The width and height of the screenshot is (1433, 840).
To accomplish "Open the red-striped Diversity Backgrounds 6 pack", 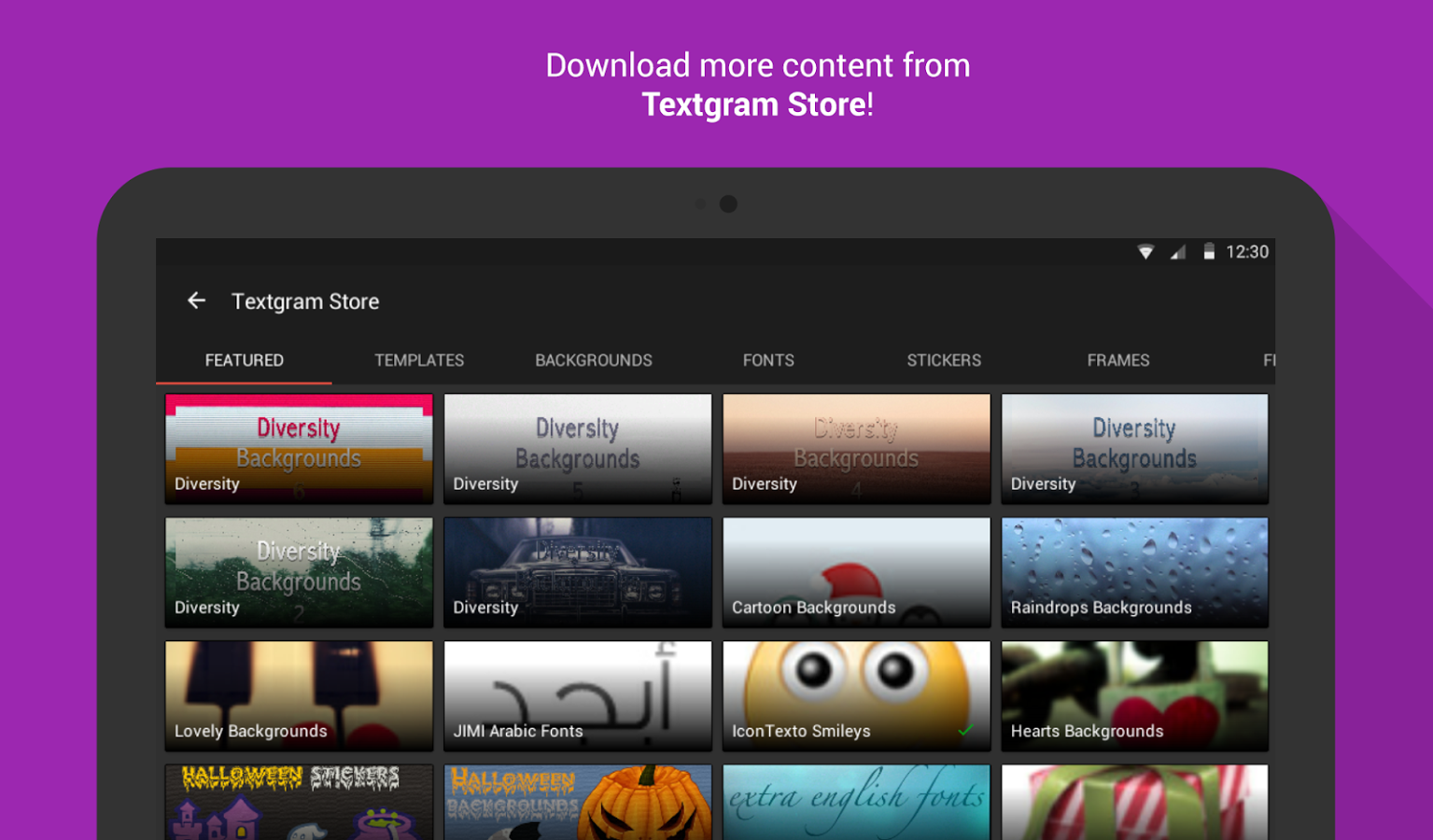I will [299, 449].
